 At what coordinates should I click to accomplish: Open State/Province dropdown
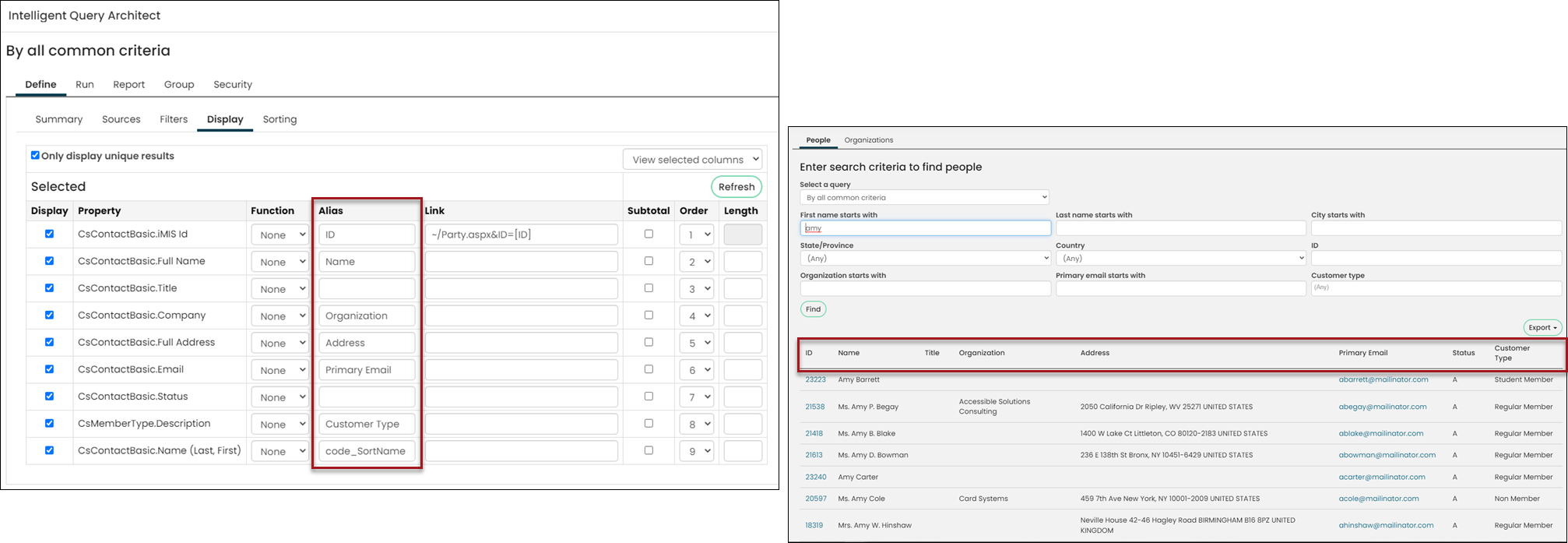[x=925, y=258]
